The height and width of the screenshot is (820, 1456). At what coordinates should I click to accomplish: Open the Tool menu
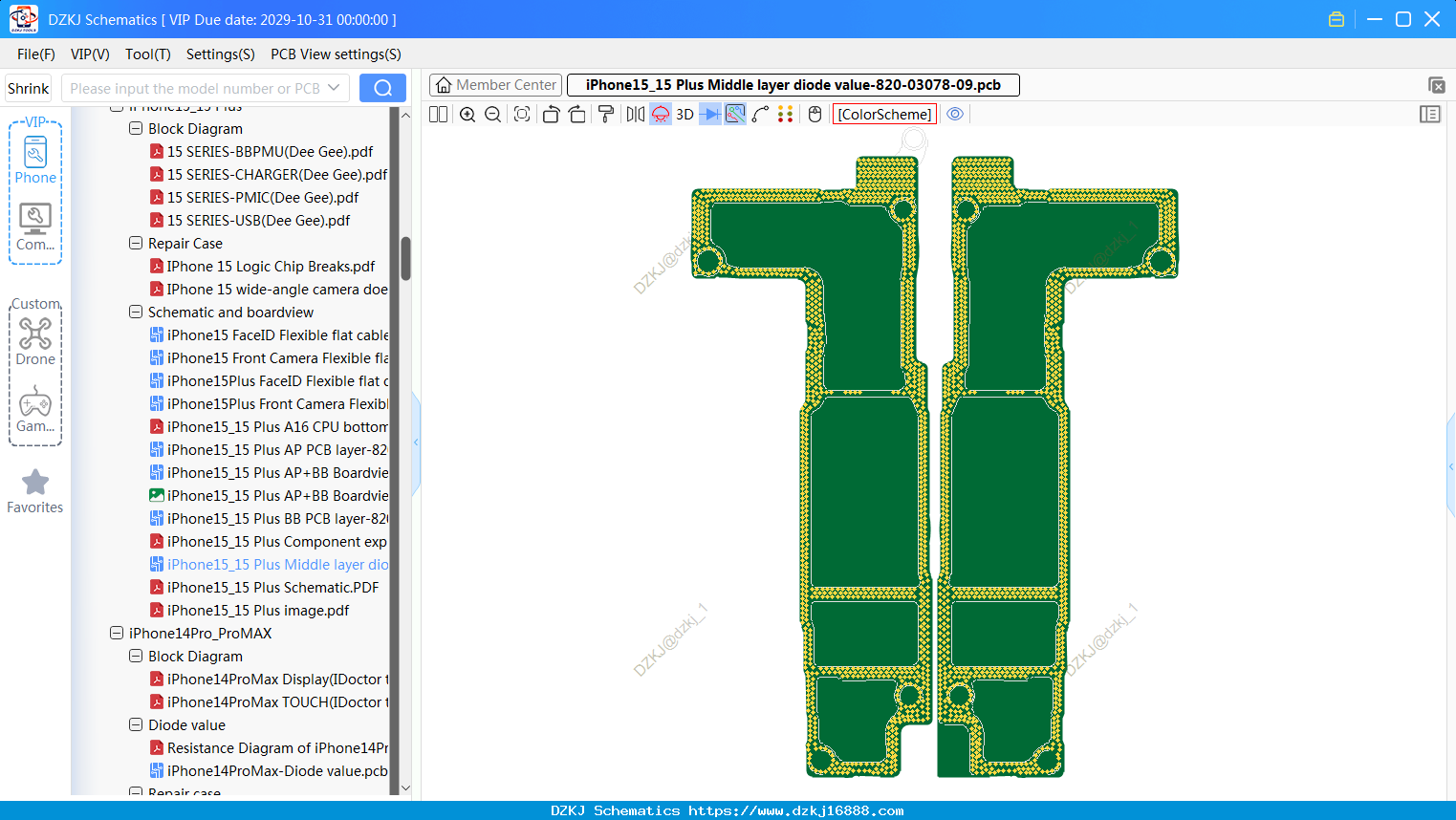point(148,54)
